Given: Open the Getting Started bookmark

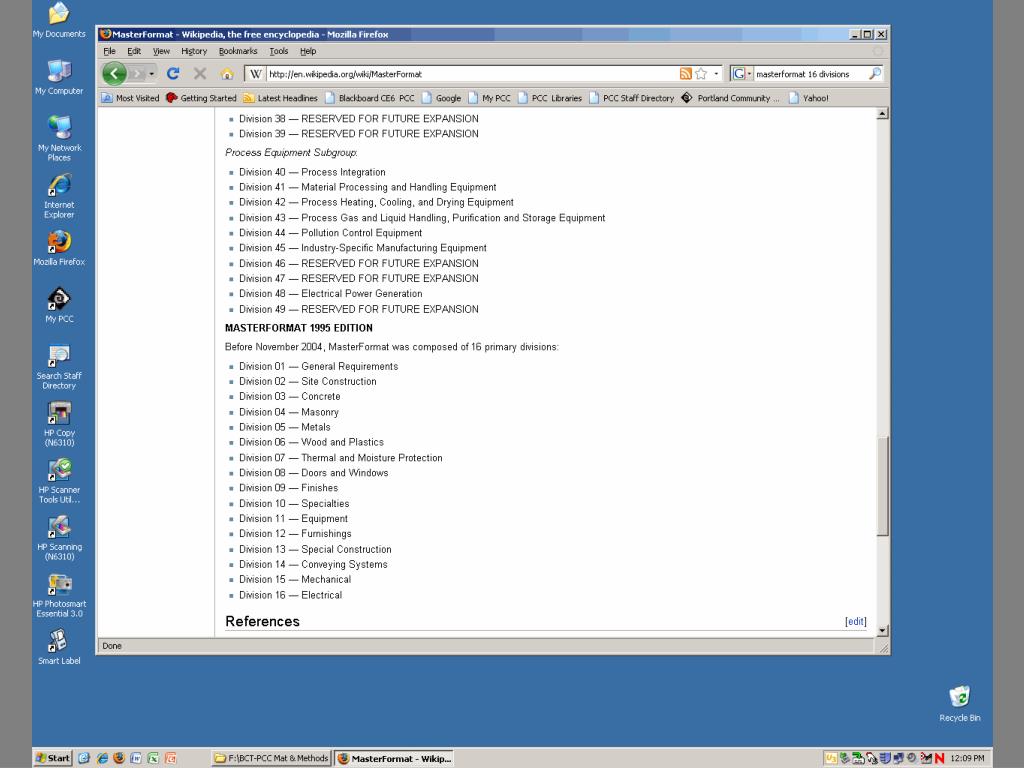Looking at the screenshot, I should click(x=201, y=98).
